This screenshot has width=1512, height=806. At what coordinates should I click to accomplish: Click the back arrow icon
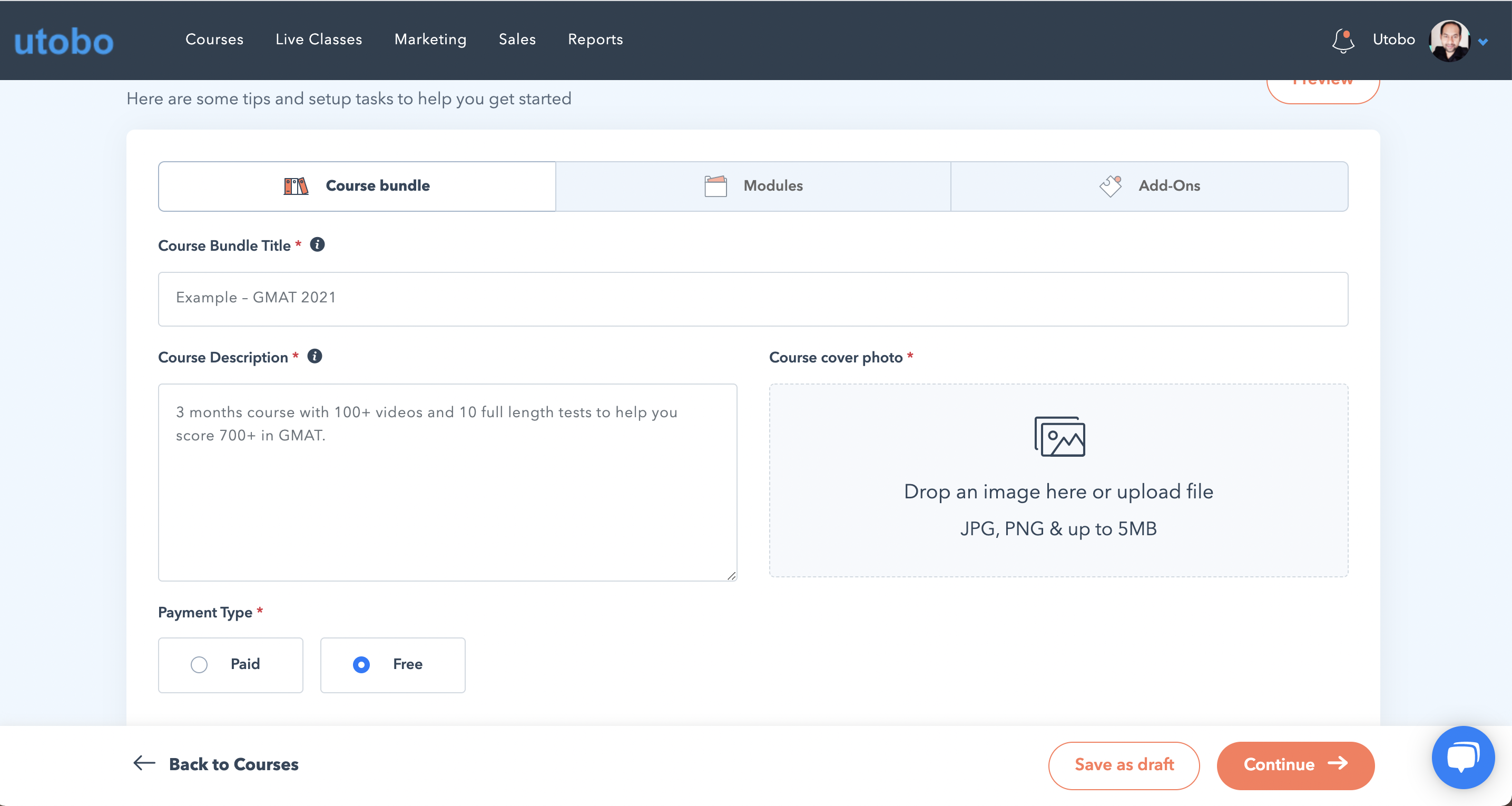[144, 763]
